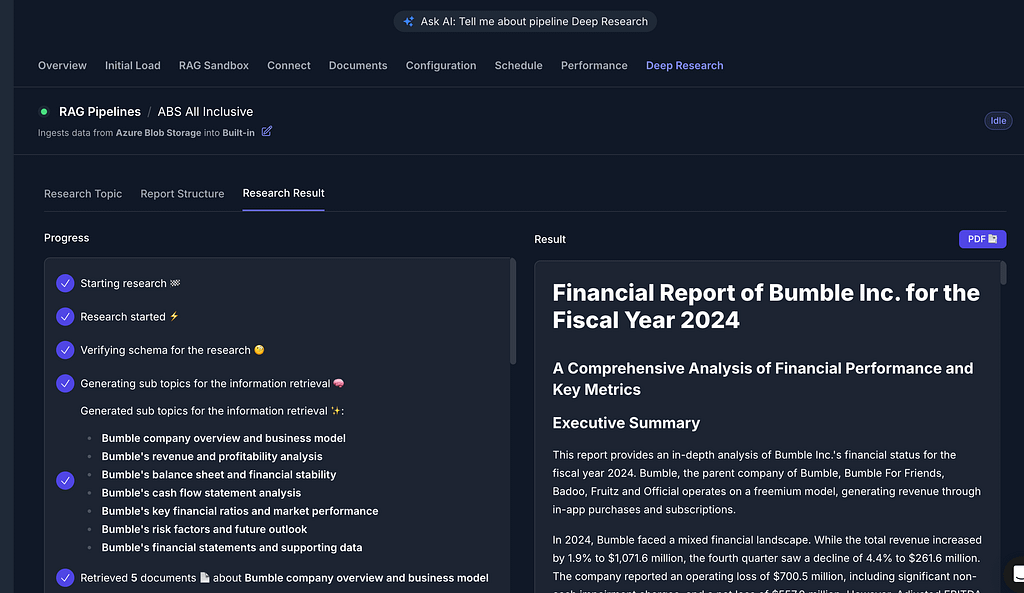This screenshot has width=1024, height=593.
Task: Click the Verifying schema for the research step
Action: (x=172, y=350)
